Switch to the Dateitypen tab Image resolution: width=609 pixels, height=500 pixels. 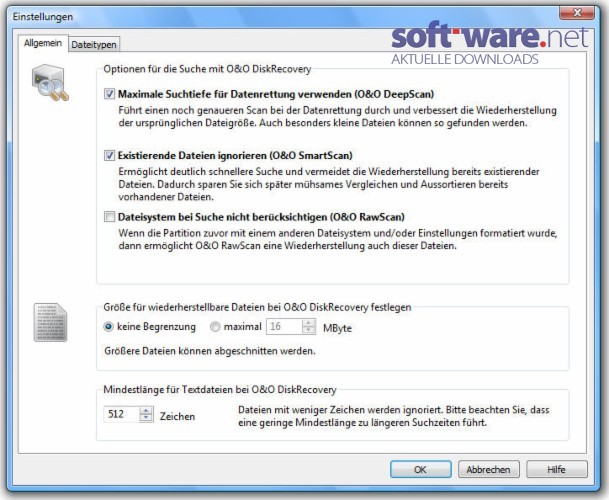point(94,44)
